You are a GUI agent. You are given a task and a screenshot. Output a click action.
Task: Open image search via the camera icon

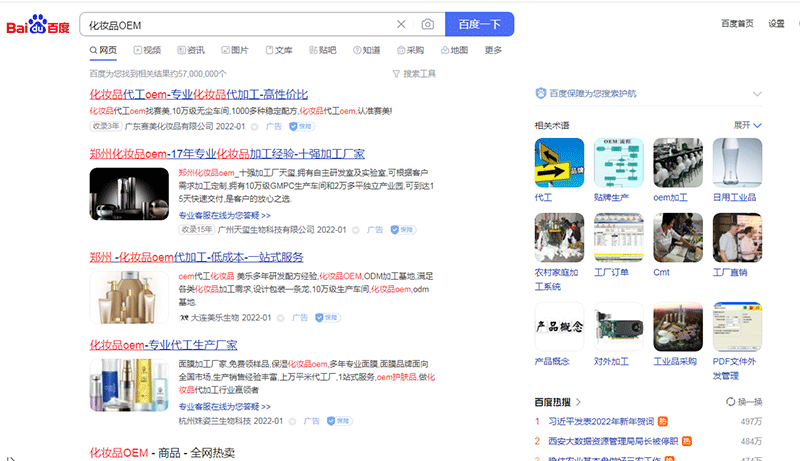click(x=427, y=24)
